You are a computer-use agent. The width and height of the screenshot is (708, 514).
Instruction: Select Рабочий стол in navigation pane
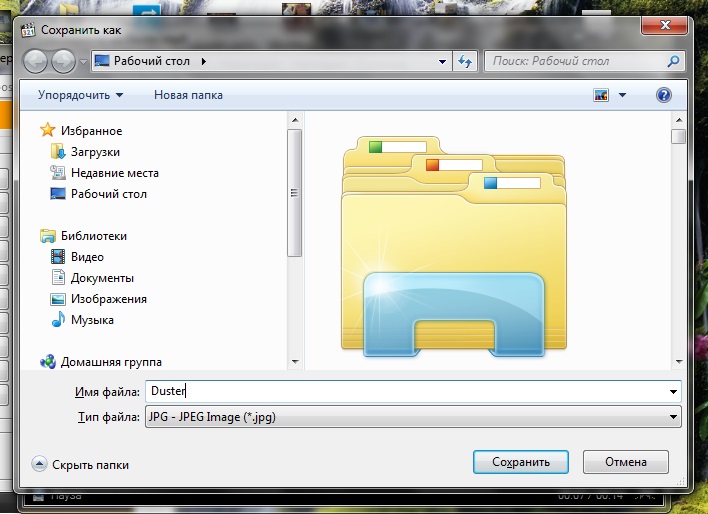coord(108,194)
